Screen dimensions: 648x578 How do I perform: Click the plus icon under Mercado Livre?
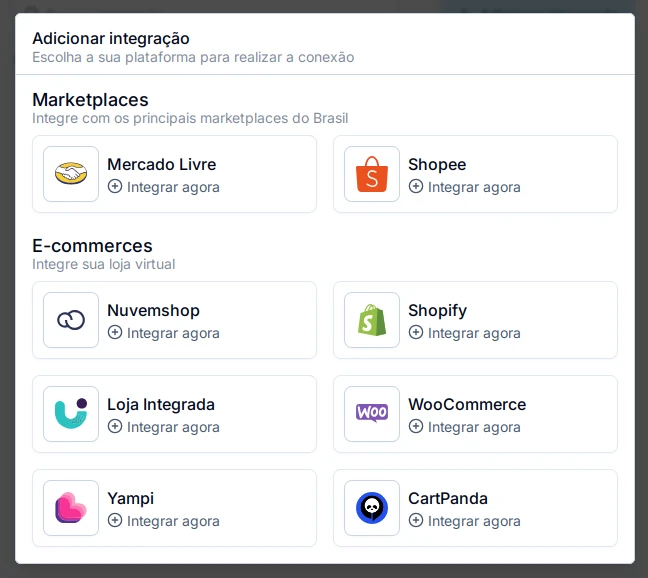(x=115, y=186)
